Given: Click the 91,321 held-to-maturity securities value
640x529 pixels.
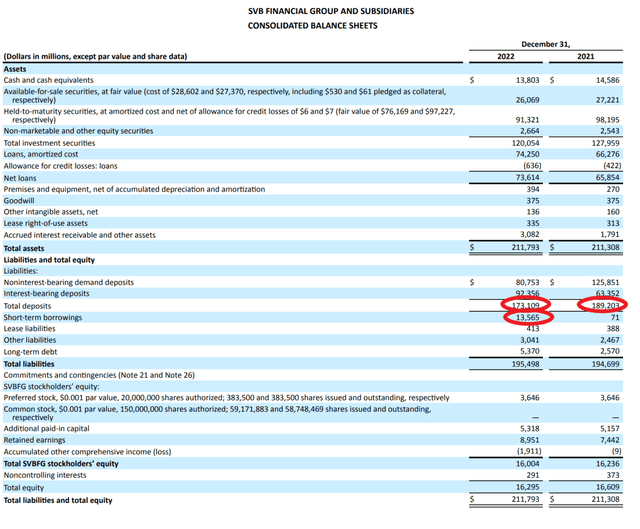Looking at the screenshot, I should pos(527,120).
